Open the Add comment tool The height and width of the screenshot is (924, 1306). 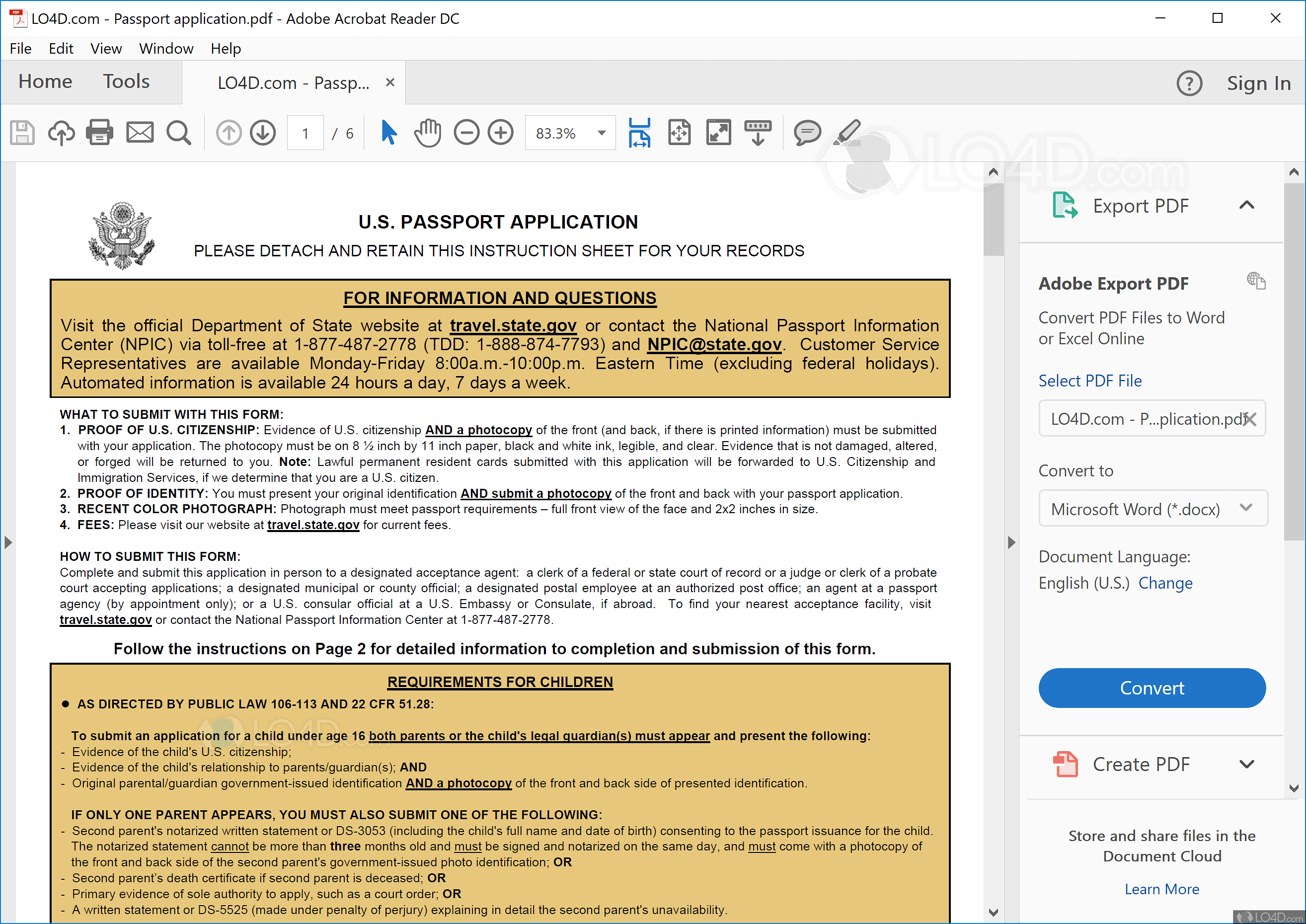coord(807,133)
